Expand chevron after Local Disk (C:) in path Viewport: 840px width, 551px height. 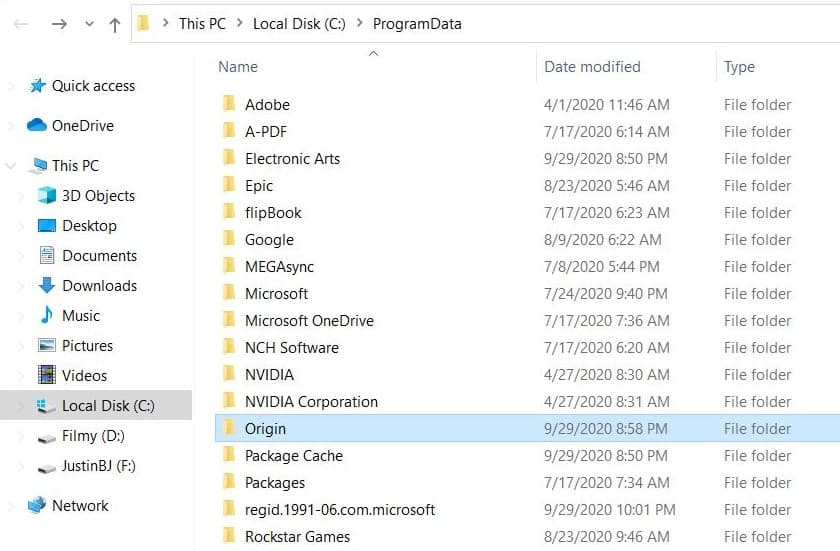pyautogui.click(x=360, y=23)
